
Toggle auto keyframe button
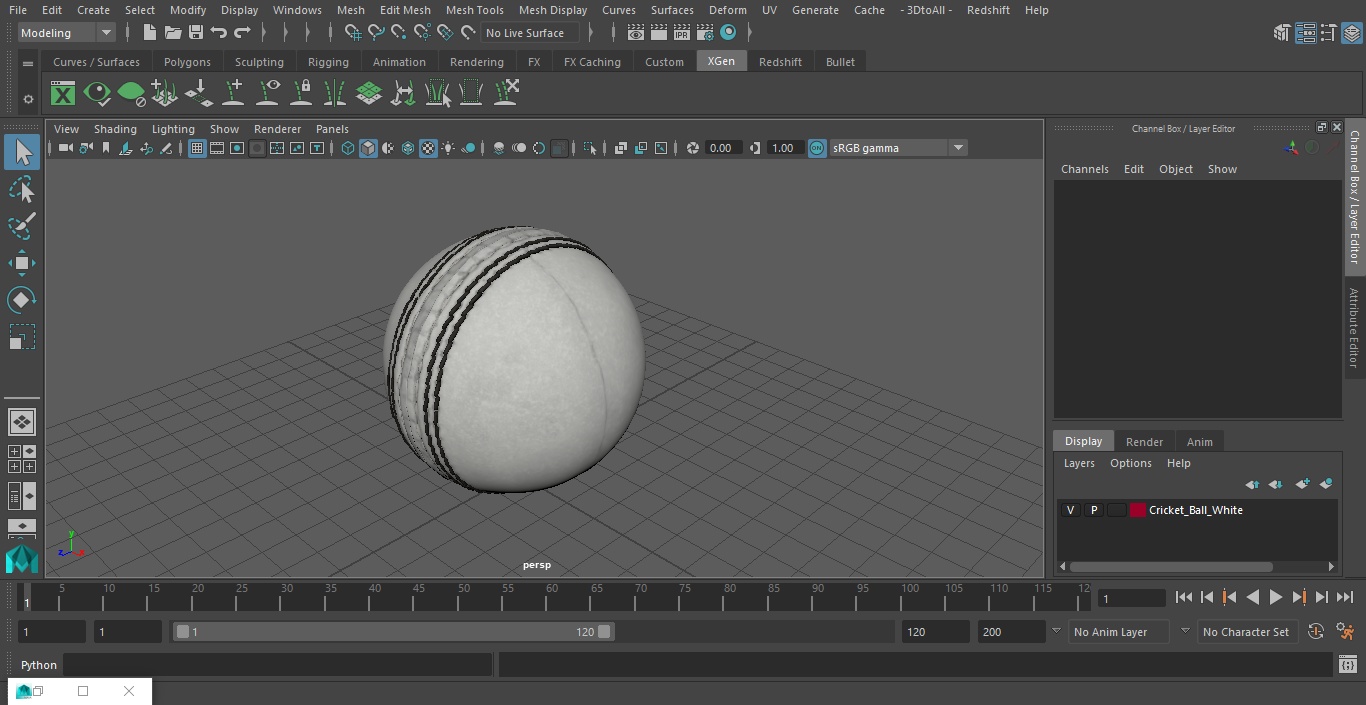click(1316, 632)
